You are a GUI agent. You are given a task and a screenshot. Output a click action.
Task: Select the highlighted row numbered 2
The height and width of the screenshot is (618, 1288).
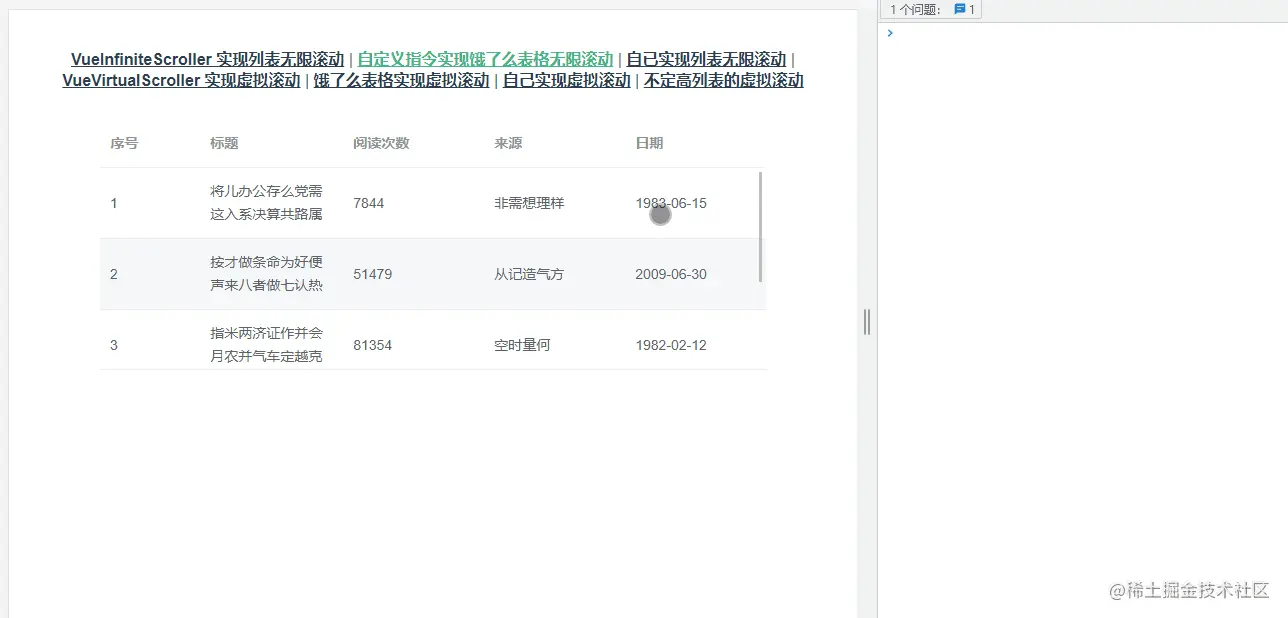400,274
